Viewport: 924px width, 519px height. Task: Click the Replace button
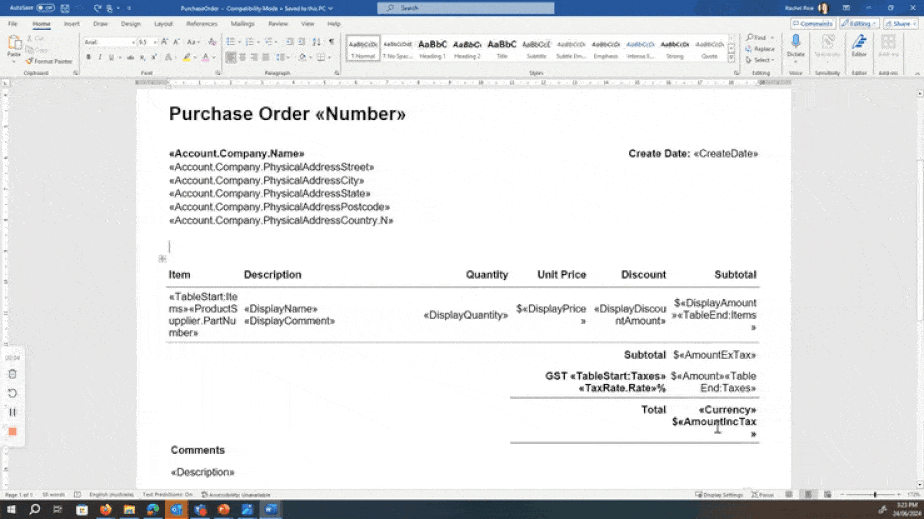coord(763,49)
